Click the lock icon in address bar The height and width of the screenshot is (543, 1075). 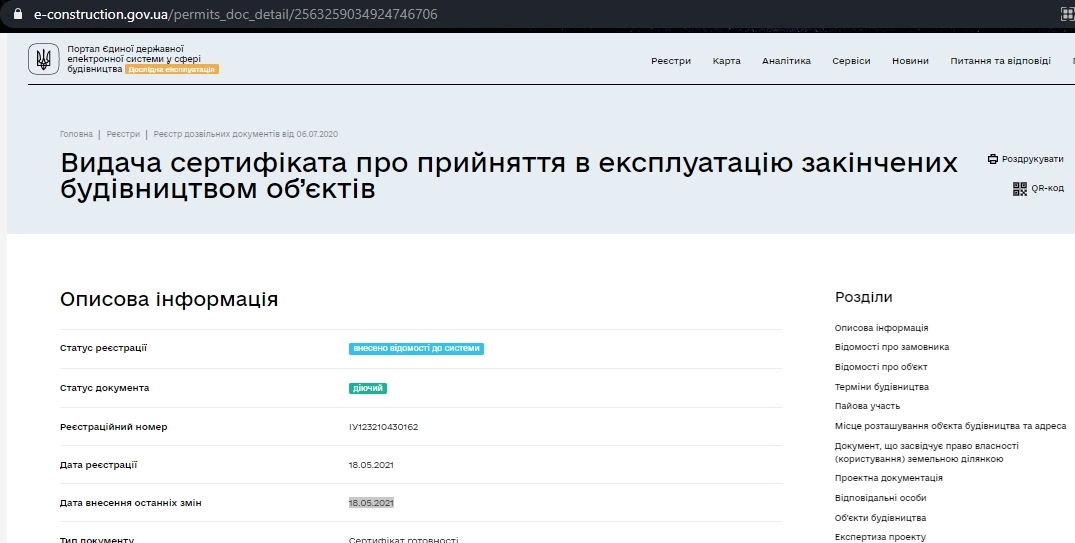pos(18,14)
